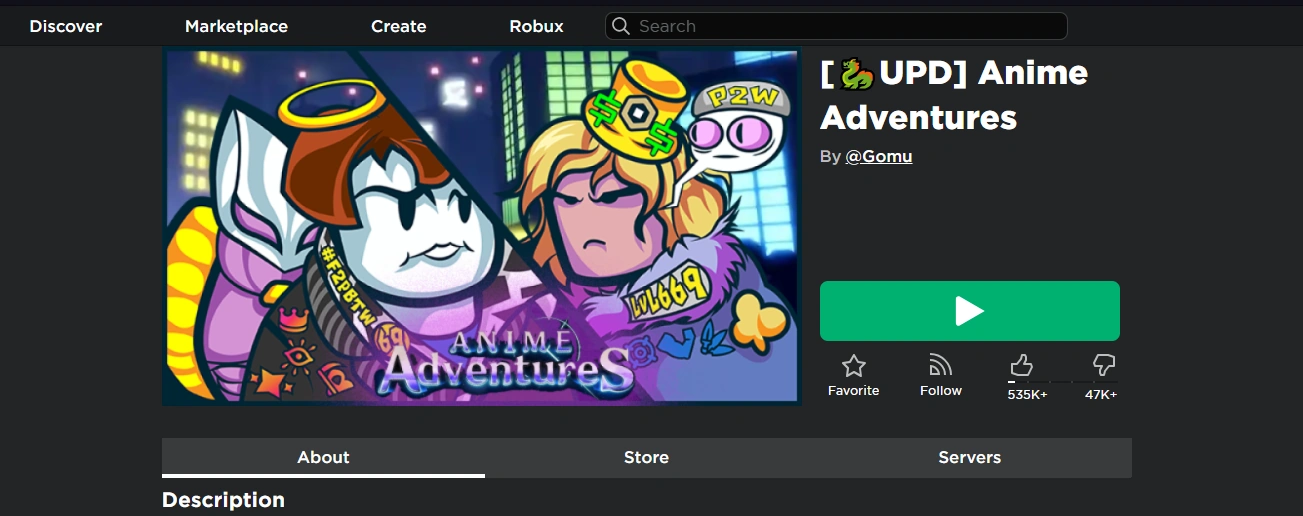Viewport: 1303px width, 516px height.
Task: Click the 535K+ likes count
Action: (x=1027, y=395)
